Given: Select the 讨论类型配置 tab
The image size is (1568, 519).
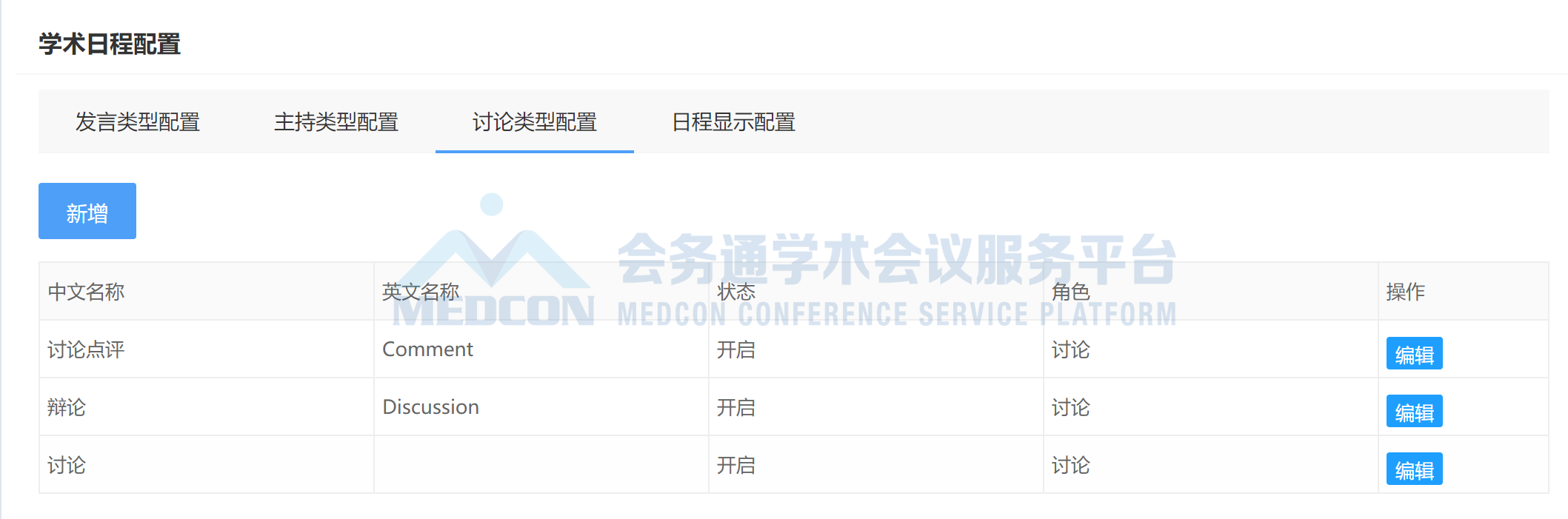Looking at the screenshot, I should click(535, 122).
